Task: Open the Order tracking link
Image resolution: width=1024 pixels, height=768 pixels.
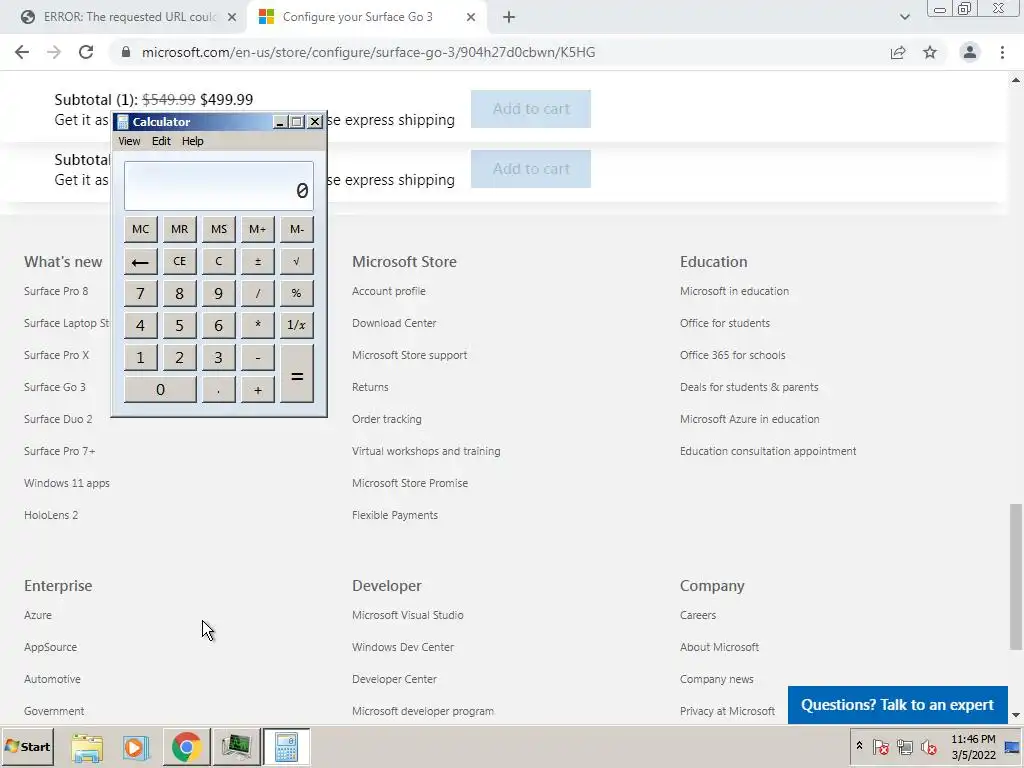Action: (387, 419)
